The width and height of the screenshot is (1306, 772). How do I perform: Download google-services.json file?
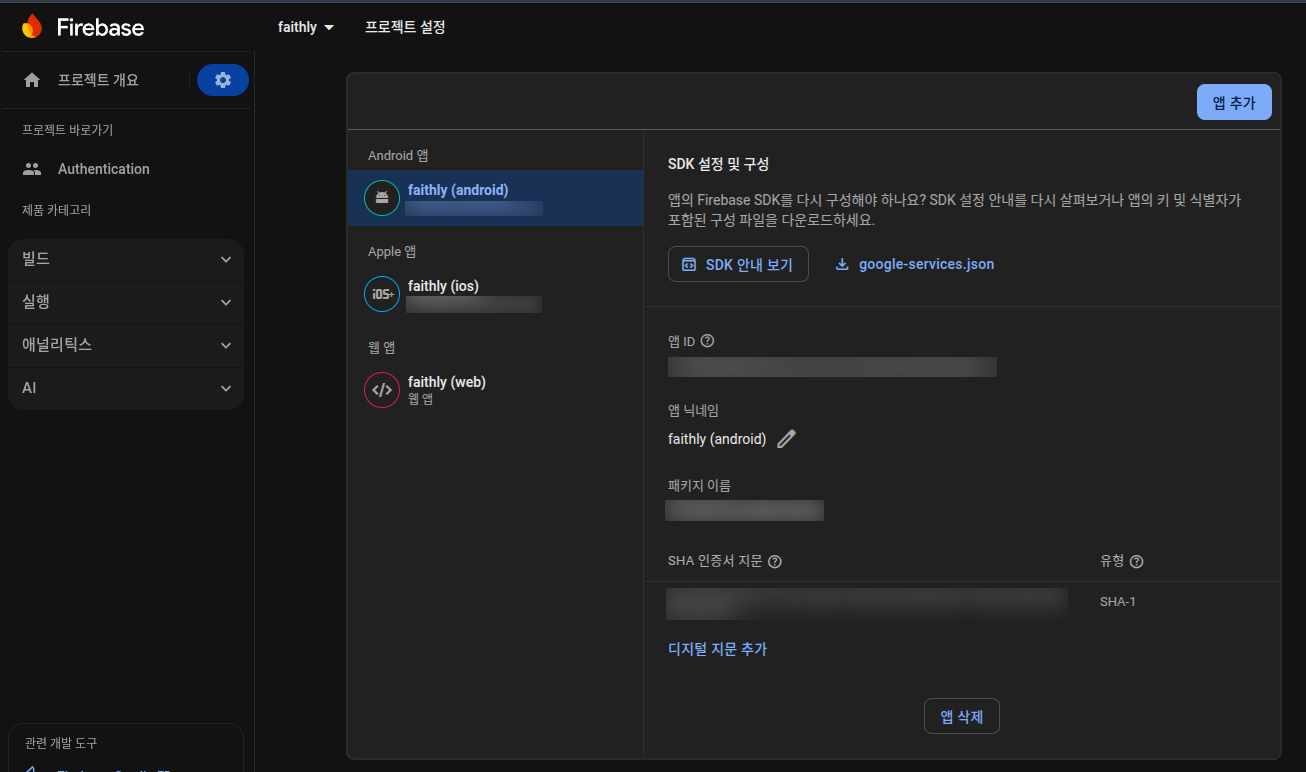point(915,265)
